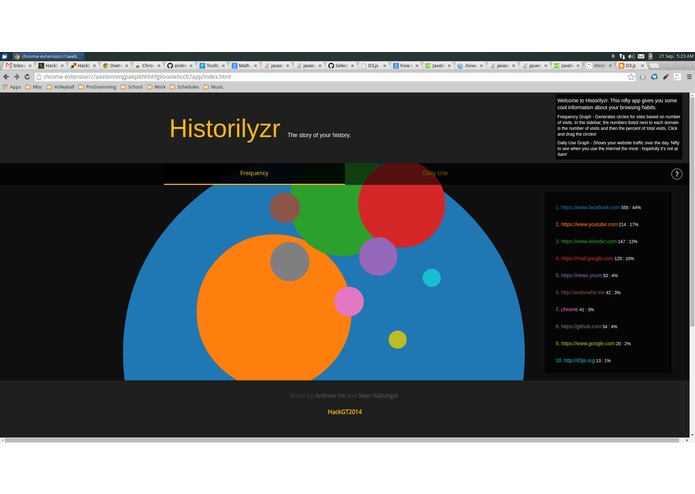Click the mail.google.com link in sidebar
The width and height of the screenshot is (695, 494).
click(587, 258)
